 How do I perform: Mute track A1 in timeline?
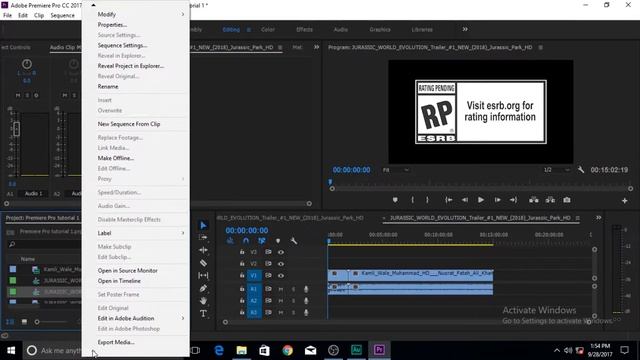(281, 289)
